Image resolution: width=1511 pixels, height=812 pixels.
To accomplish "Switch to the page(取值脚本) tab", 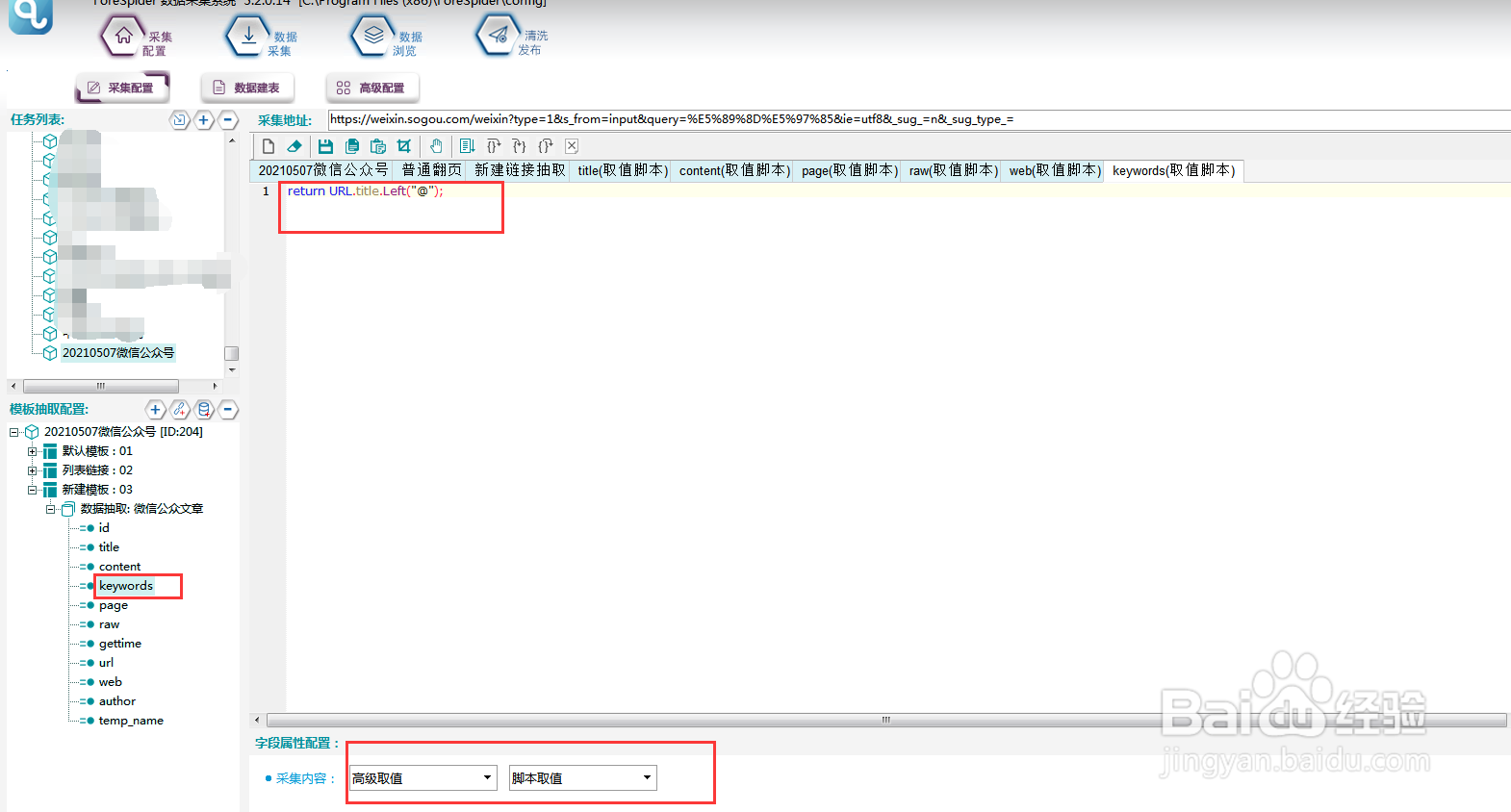I will [x=849, y=170].
